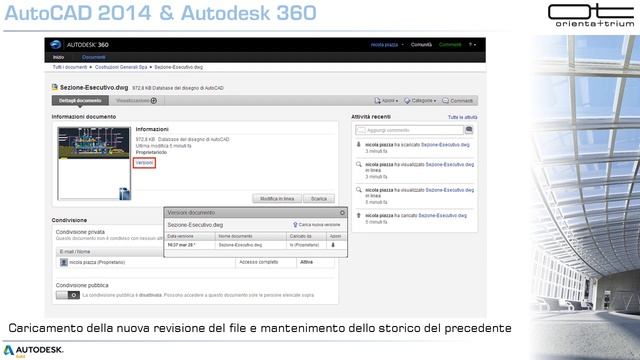Open the nicola piazza user dropdown
The height and width of the screenshot is (360, 640).
point(387,44)
